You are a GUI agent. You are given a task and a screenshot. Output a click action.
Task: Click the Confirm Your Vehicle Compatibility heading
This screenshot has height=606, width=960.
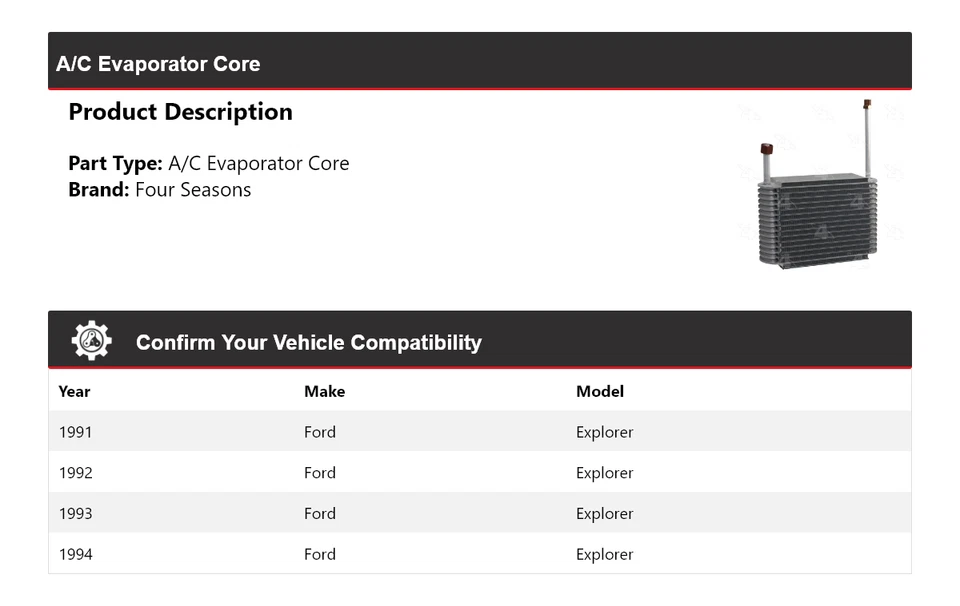coord(308,343)
